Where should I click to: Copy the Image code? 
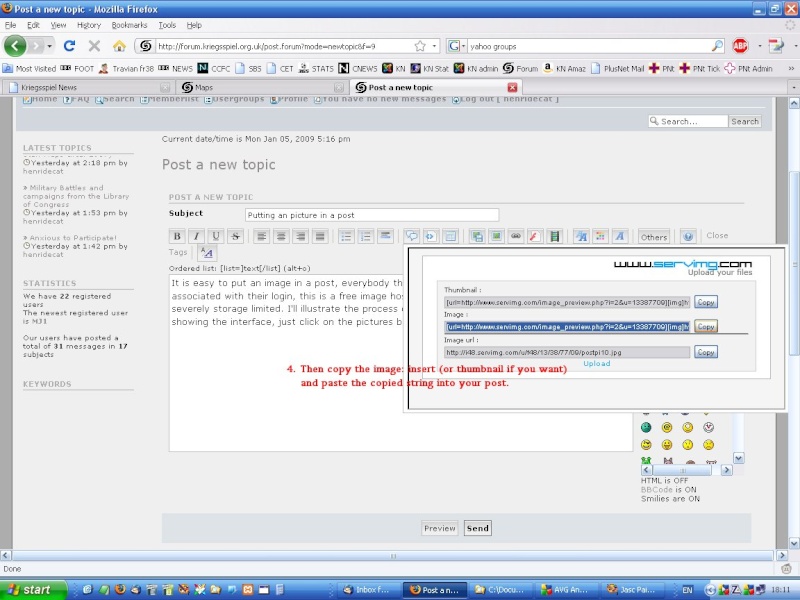(x=706, y=327)
